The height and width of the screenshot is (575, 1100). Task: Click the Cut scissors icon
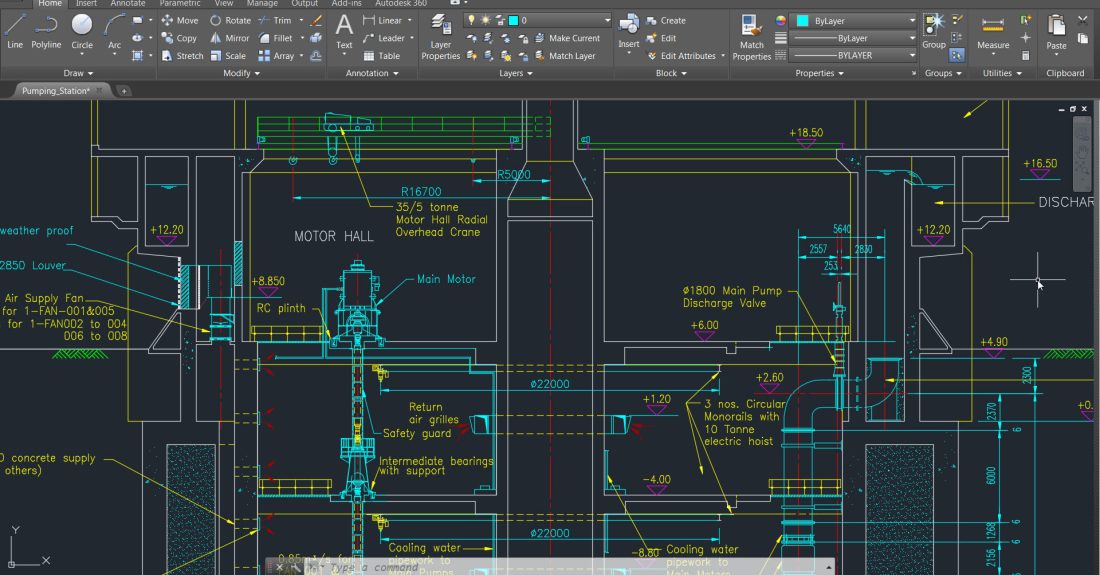[x=1082, y=20]
